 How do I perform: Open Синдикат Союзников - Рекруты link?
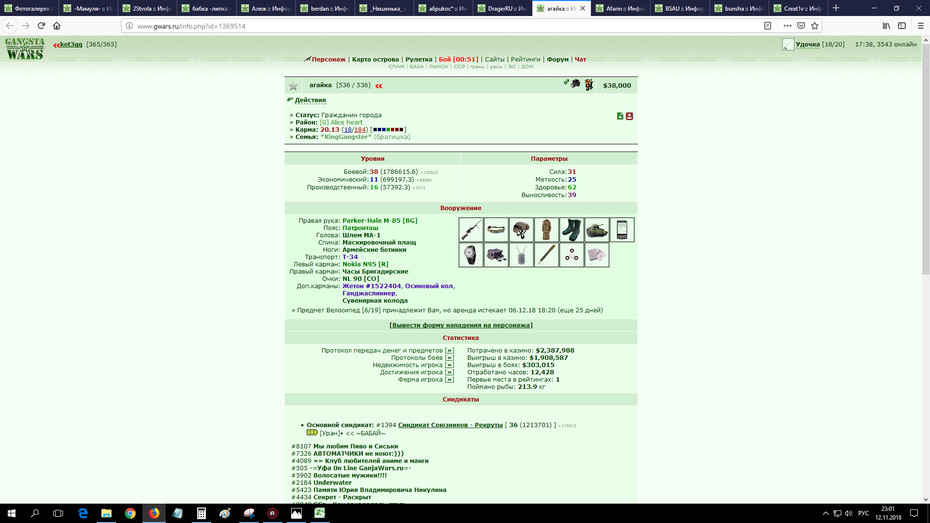[x=450, y=425]
